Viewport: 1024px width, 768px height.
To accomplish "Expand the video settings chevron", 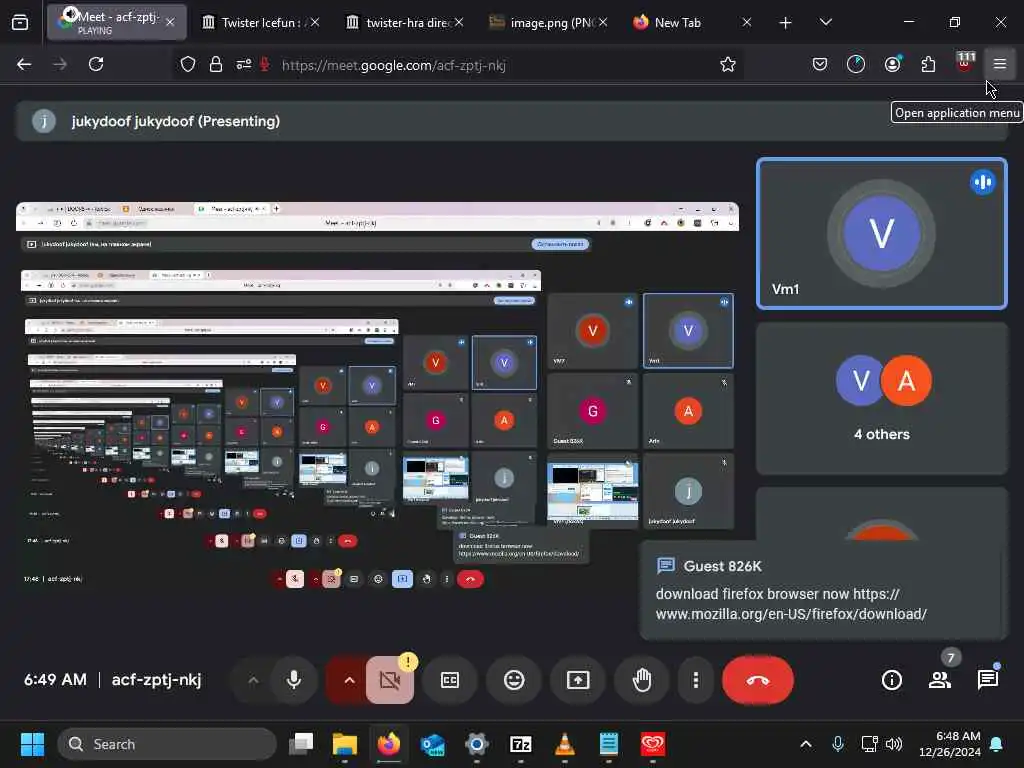I will tap(349, 680).
